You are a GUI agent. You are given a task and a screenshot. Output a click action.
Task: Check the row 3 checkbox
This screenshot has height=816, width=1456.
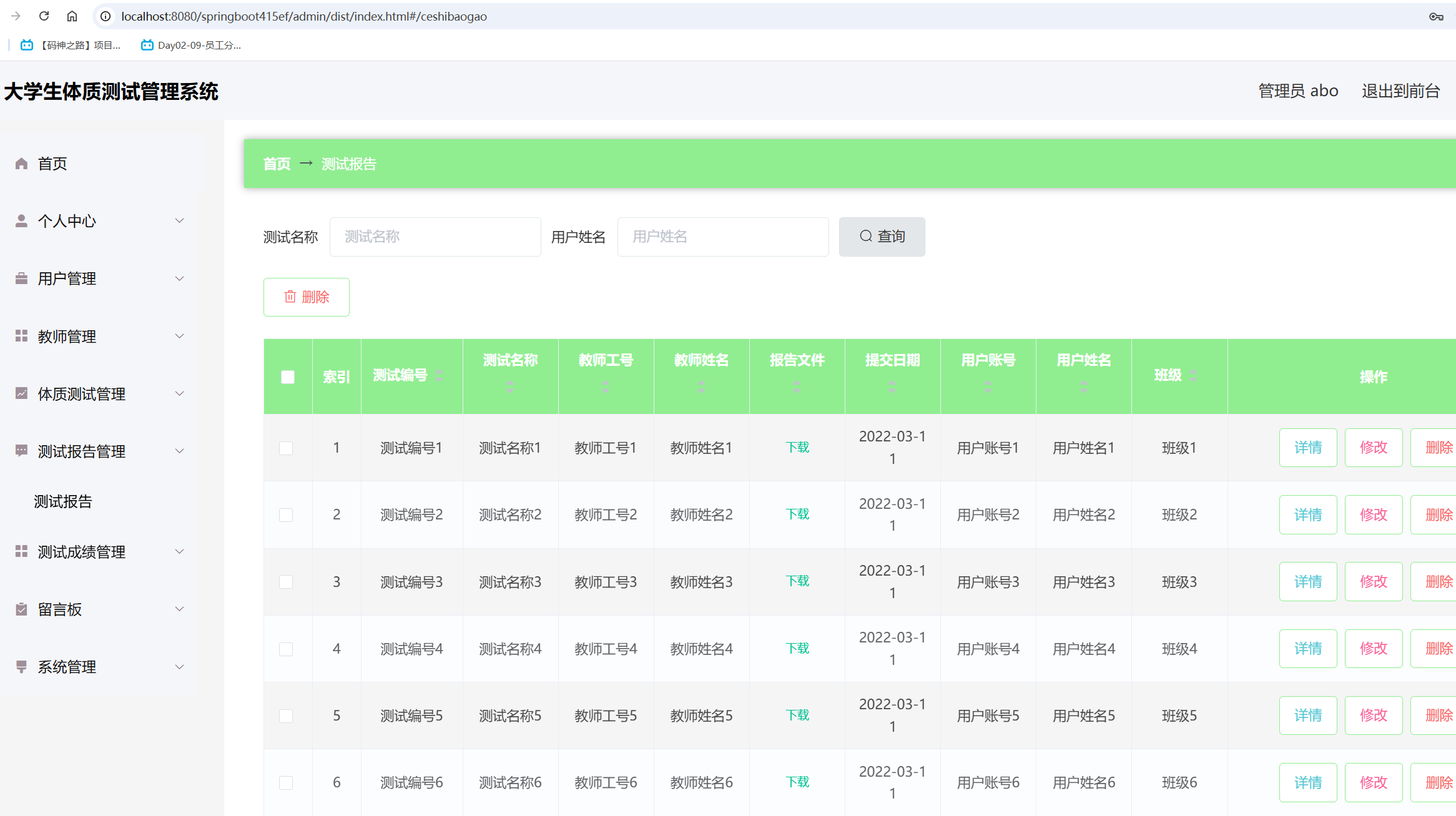pos(286,582)
